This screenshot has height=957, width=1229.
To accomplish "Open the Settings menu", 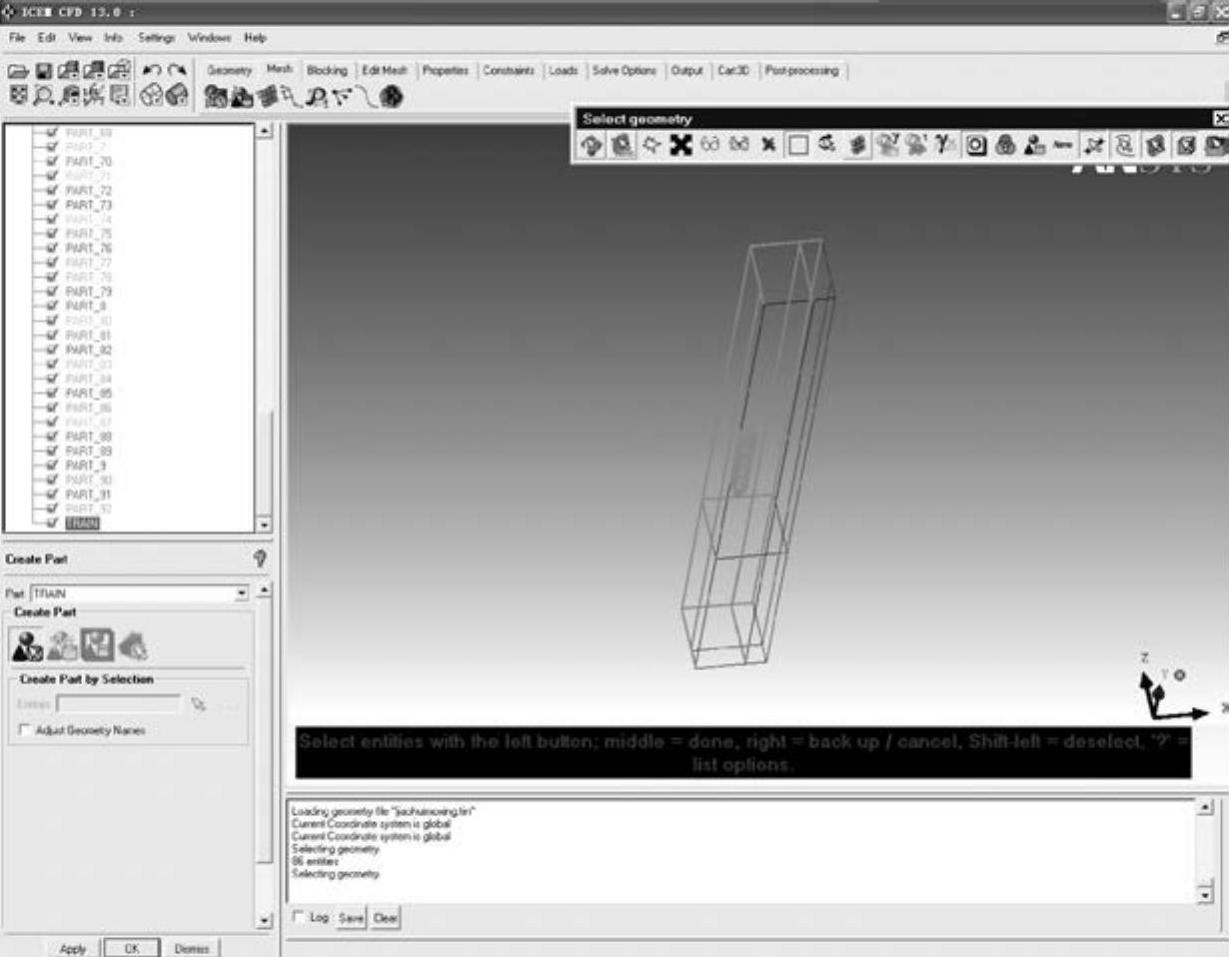I will (156, 38).
